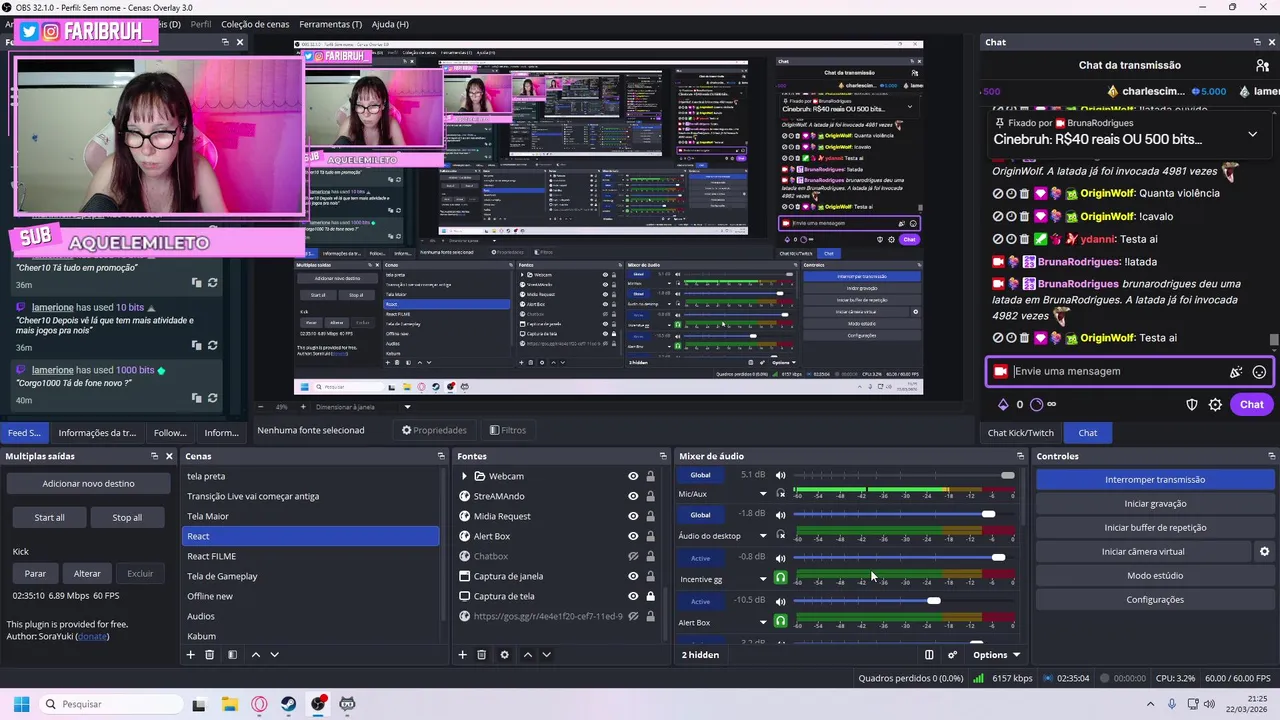Open scene filters icon in Cenas toolbar
The image size is (1280, 720).
click(x=232, y=655)
